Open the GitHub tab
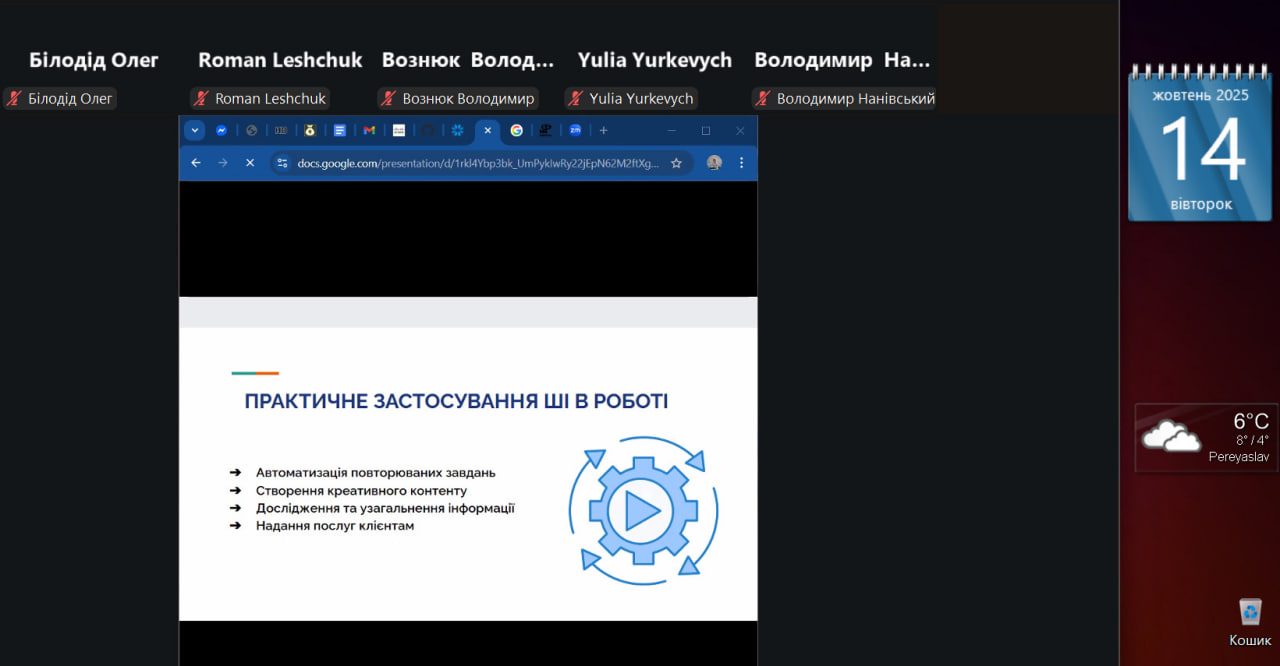Viewport: 1280px width, 666px height. [x=428, y=130]
